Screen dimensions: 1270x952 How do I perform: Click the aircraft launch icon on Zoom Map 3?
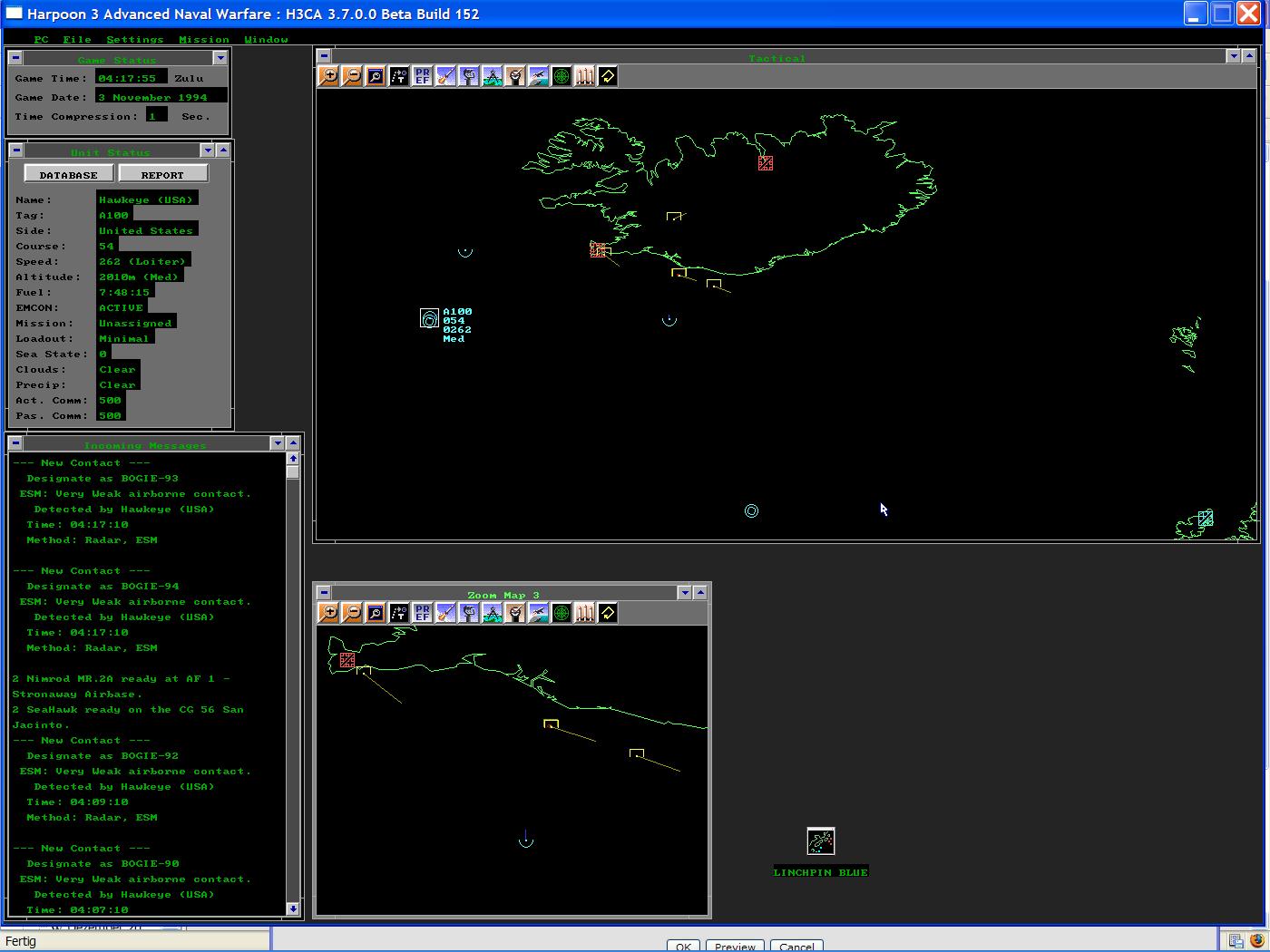[539, 613]
